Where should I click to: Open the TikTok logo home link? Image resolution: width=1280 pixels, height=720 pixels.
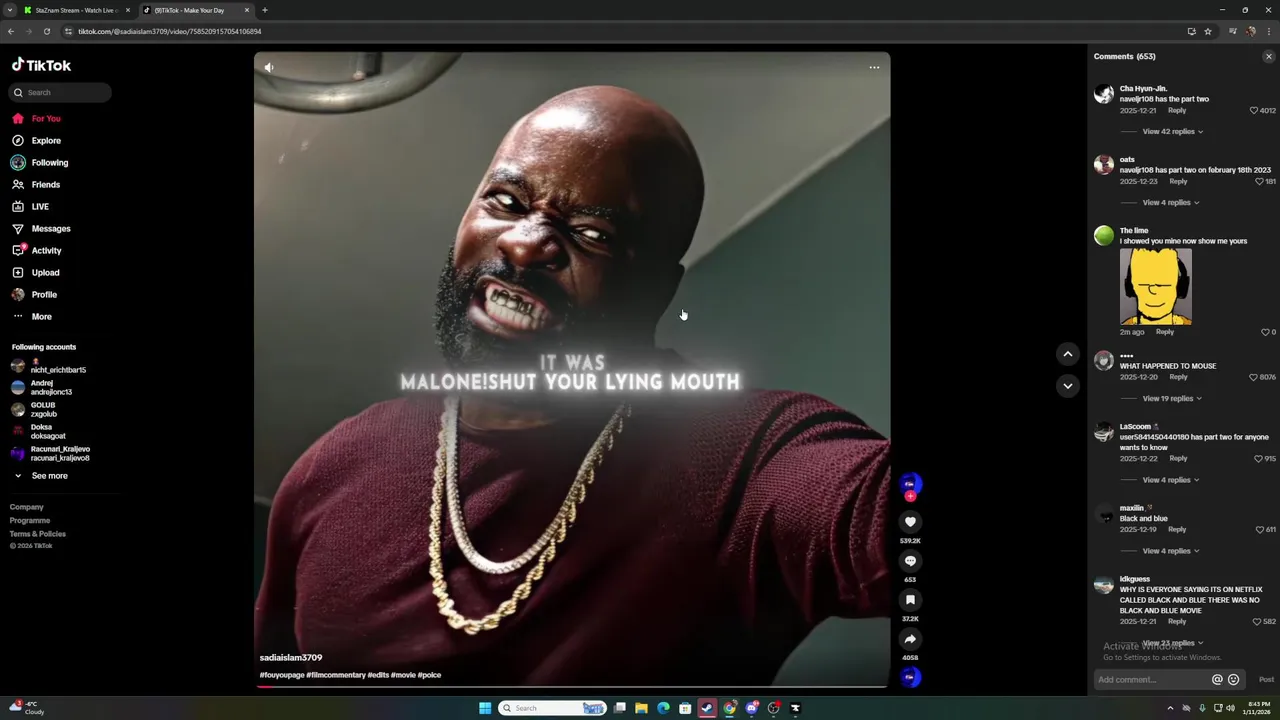pos(41,65)
